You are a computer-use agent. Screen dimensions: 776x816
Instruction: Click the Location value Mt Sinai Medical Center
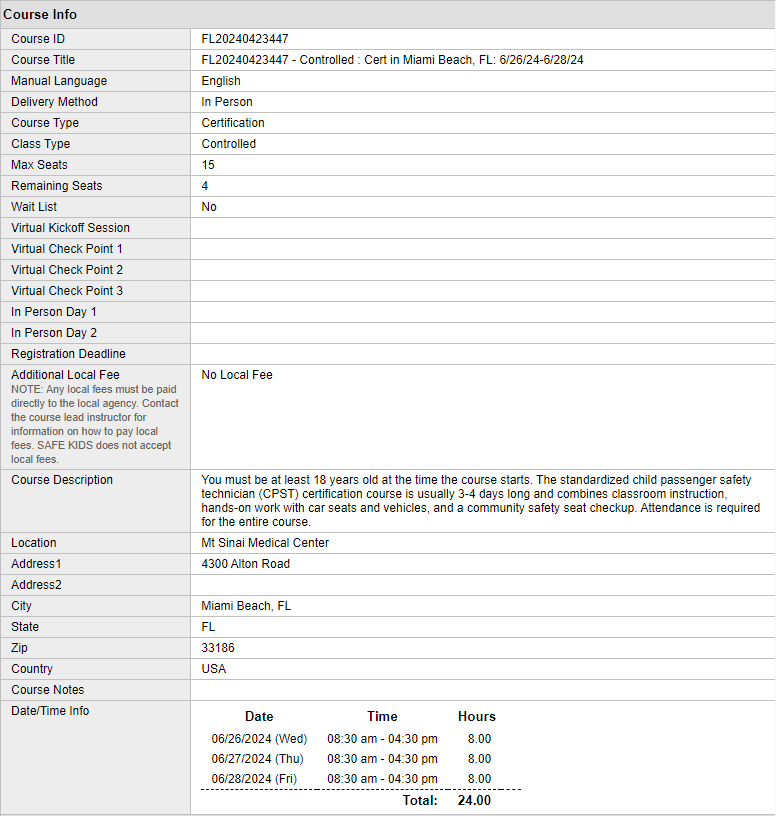265,543
